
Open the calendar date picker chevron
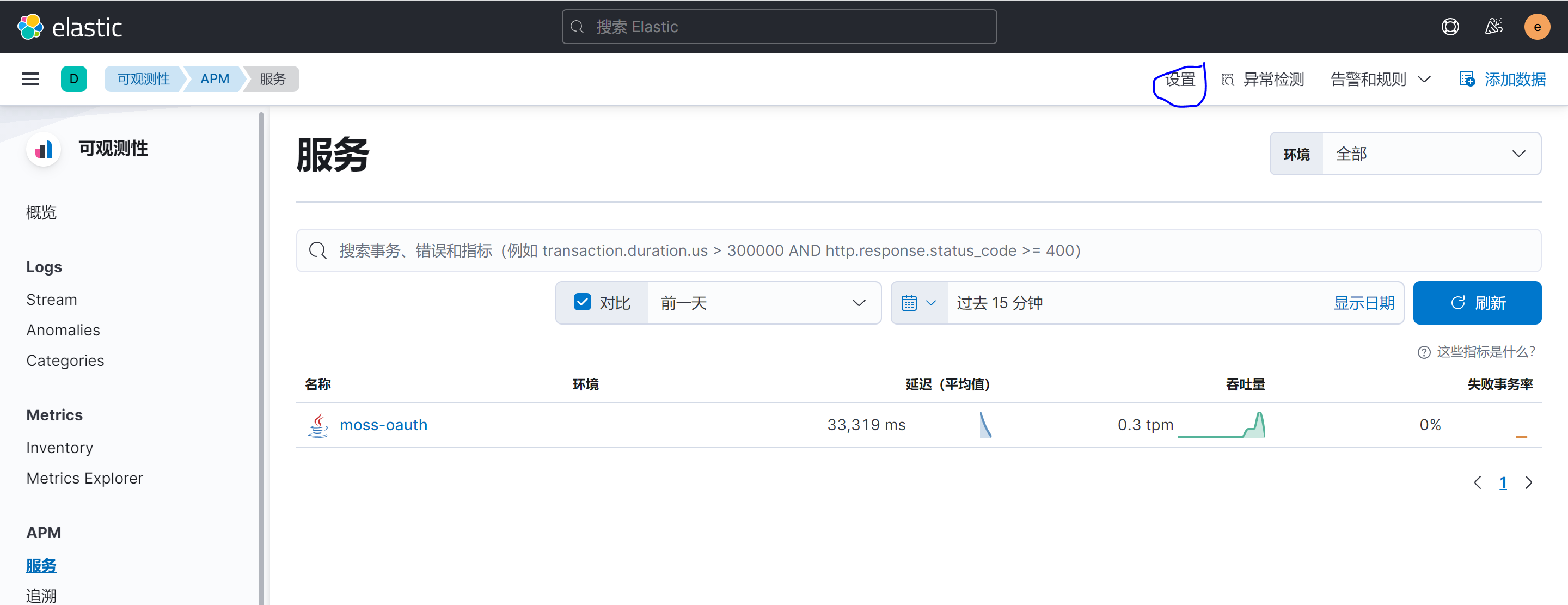pyautogui.click(x=930, y=303)
